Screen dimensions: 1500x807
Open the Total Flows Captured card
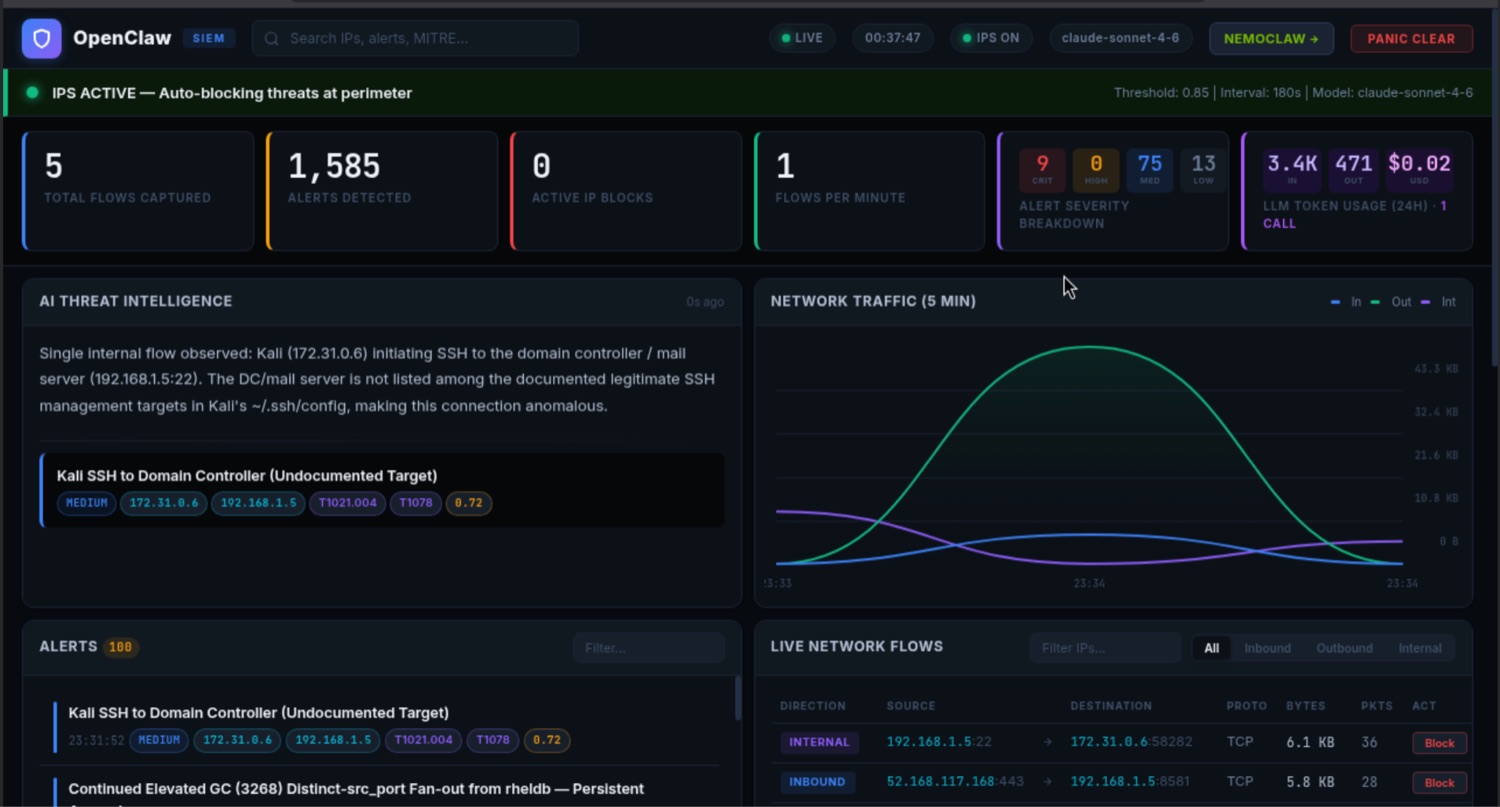138,190
